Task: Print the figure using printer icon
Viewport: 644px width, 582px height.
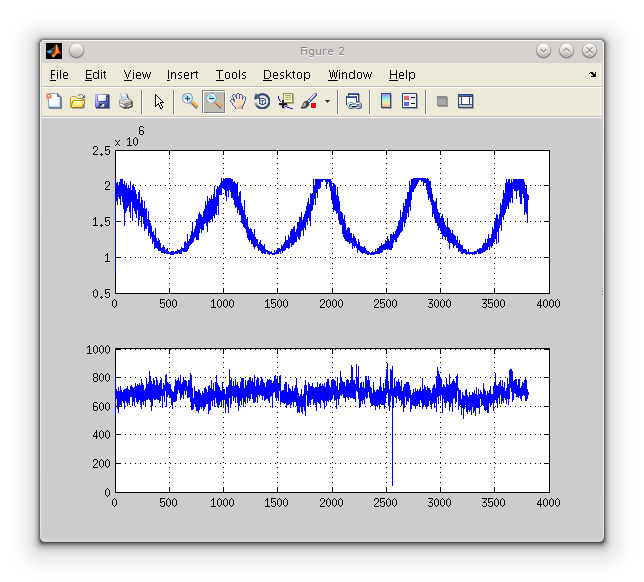Action: [126, 101]
